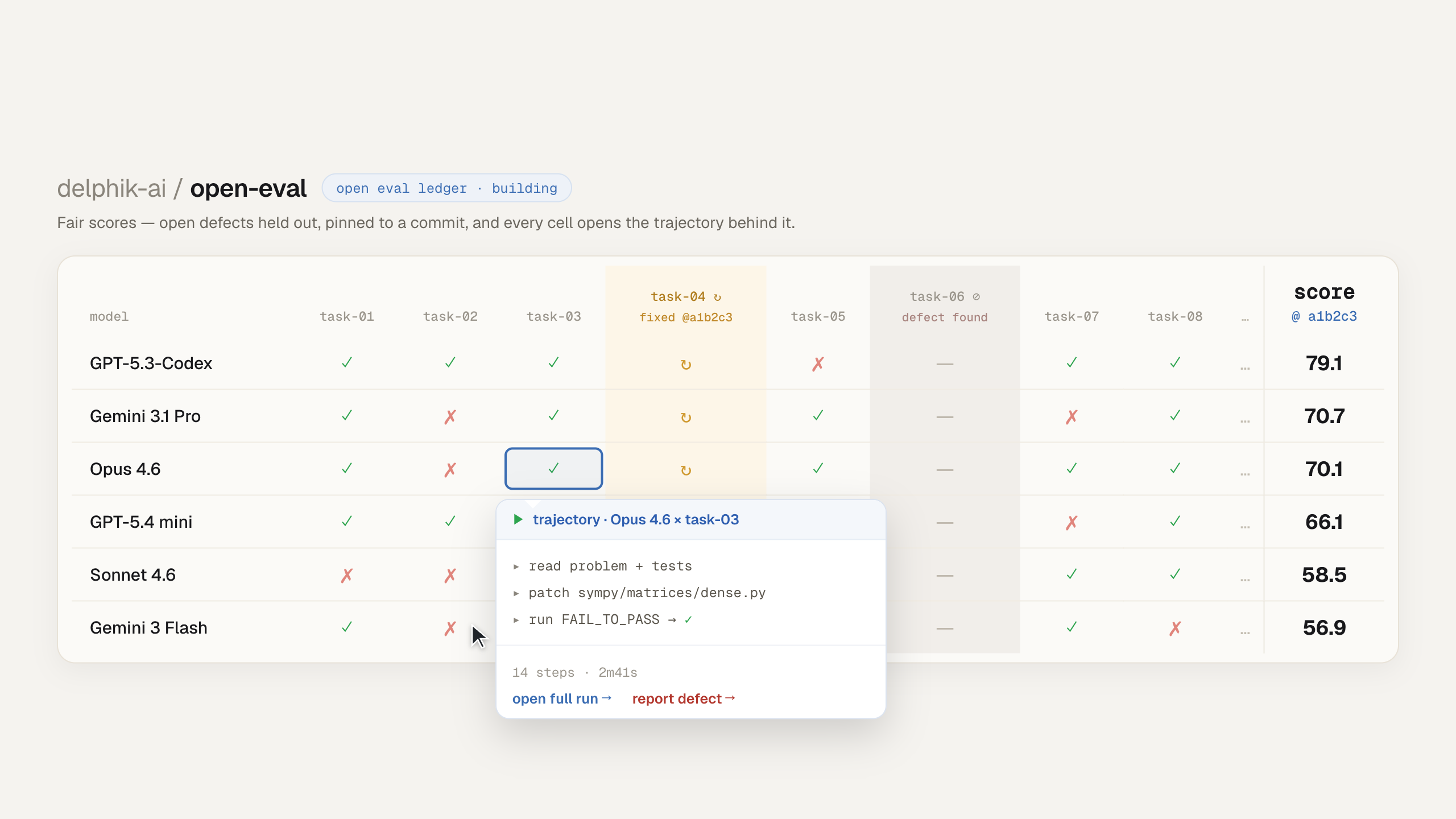This screenshot has width=1456, height=819.
Task: Open Gemini 3 Flash task-02 fail cross
Action: pyautogui.click(x=450, y=628)
